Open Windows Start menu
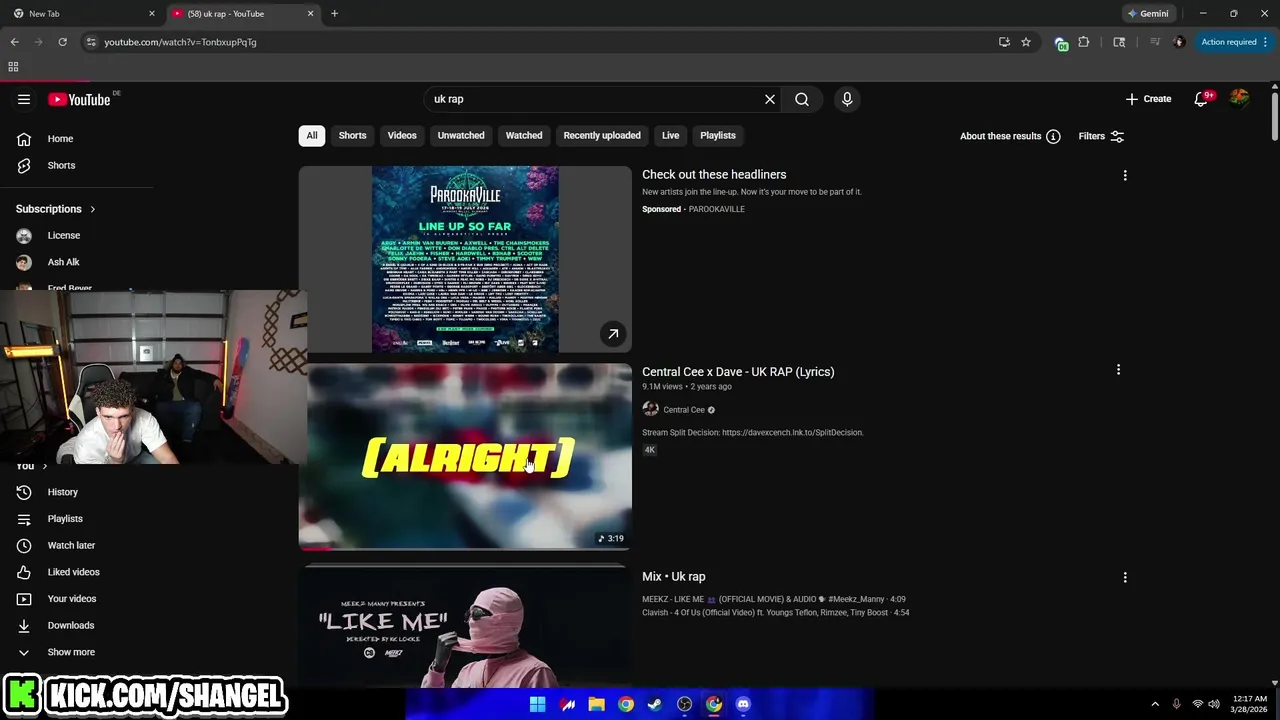This screenshot has width=1280, height=720. 537,704
